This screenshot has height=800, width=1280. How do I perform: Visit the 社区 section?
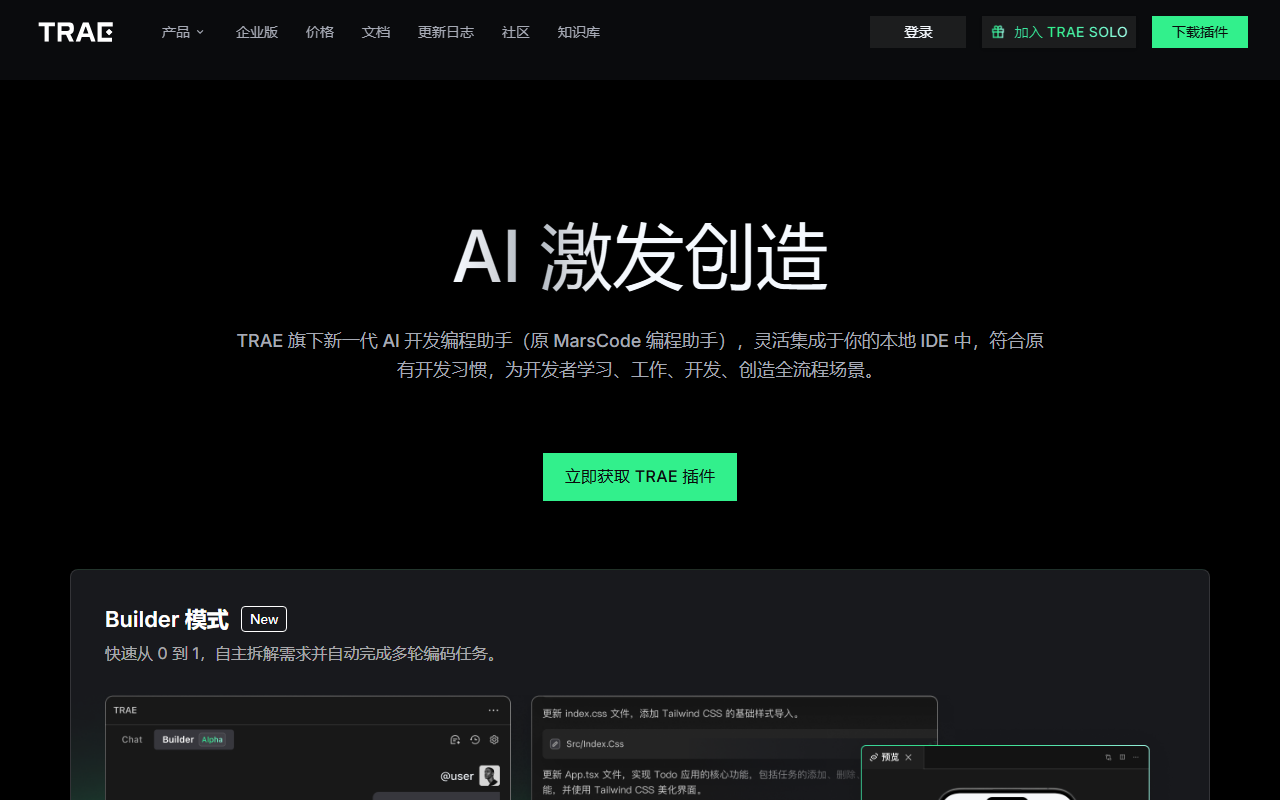(x=516, y=32)
